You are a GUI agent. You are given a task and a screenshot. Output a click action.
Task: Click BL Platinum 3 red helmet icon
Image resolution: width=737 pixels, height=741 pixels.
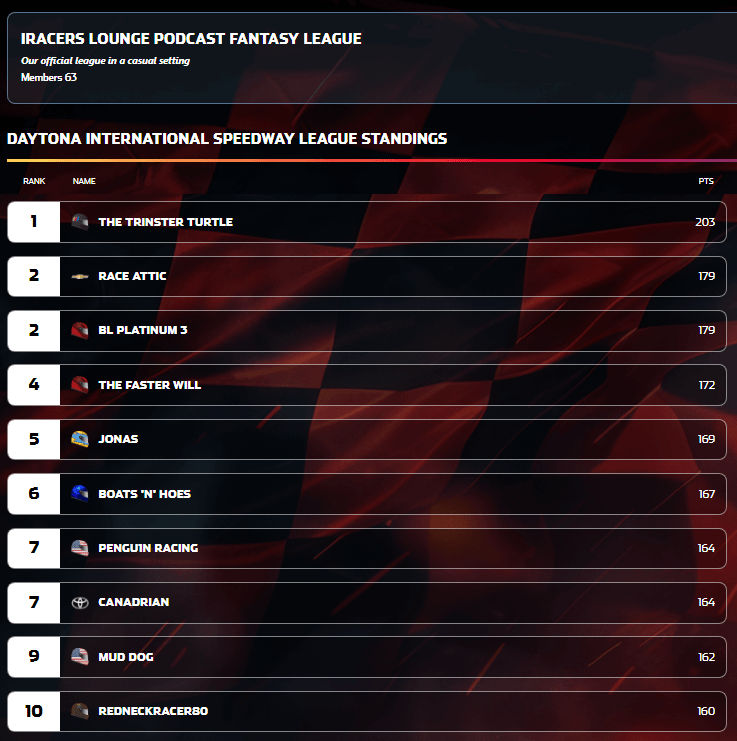point(80,330)
